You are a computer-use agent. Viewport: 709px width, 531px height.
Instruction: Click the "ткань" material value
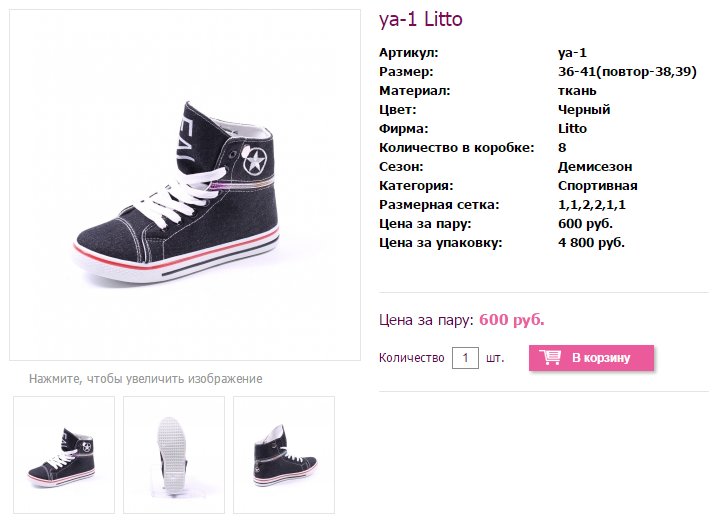click(x=577, y=91)
